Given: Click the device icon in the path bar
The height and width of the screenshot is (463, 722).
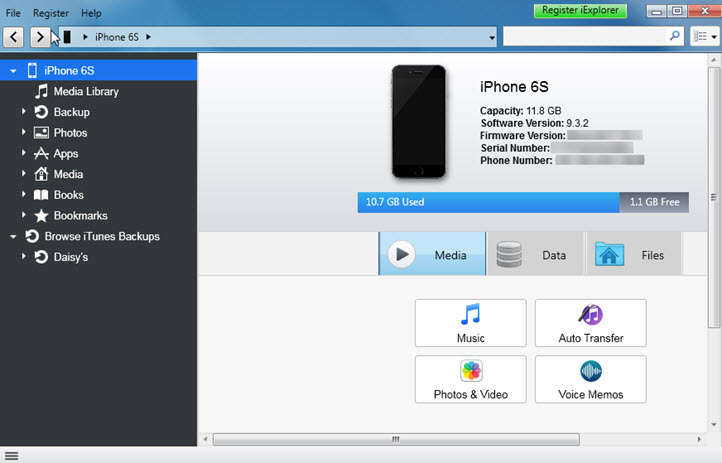Looking at the screenshot, I should [67, 37].
